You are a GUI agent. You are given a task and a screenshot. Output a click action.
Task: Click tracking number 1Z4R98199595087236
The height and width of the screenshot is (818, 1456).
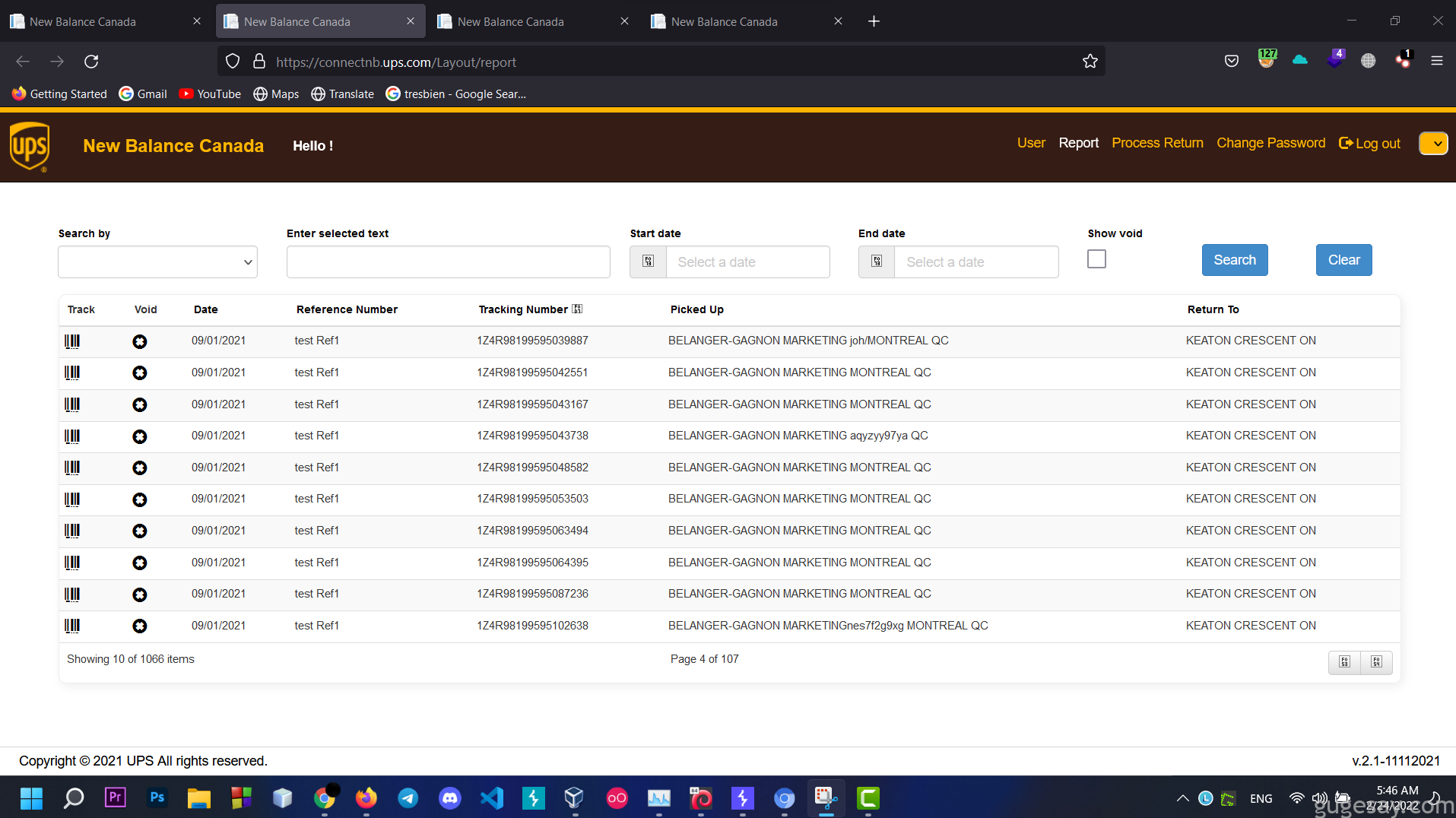pos(532,594)
